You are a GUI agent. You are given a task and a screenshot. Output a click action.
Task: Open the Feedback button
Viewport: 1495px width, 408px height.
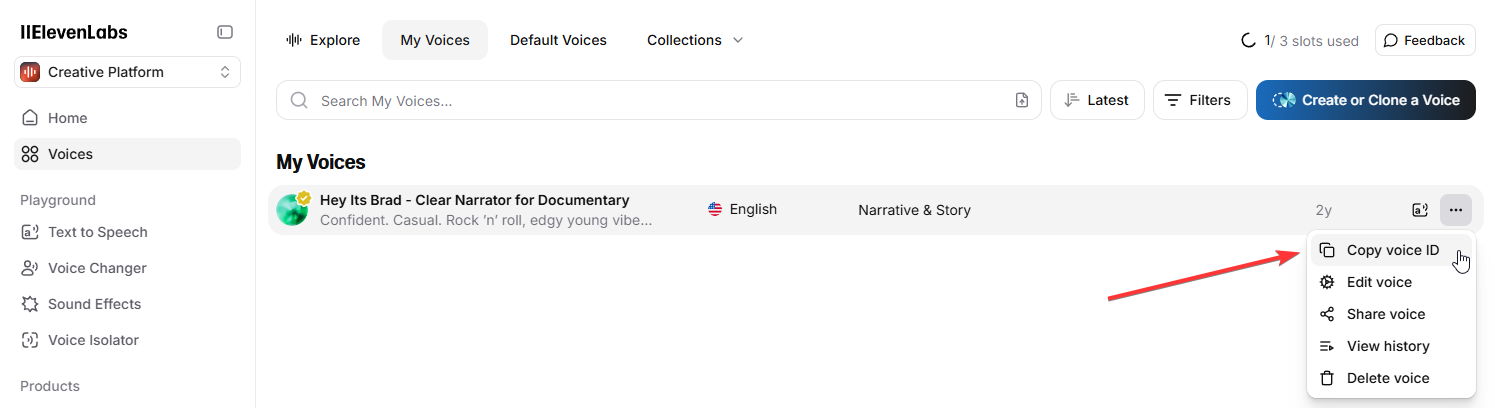(x=1425, y=40)
